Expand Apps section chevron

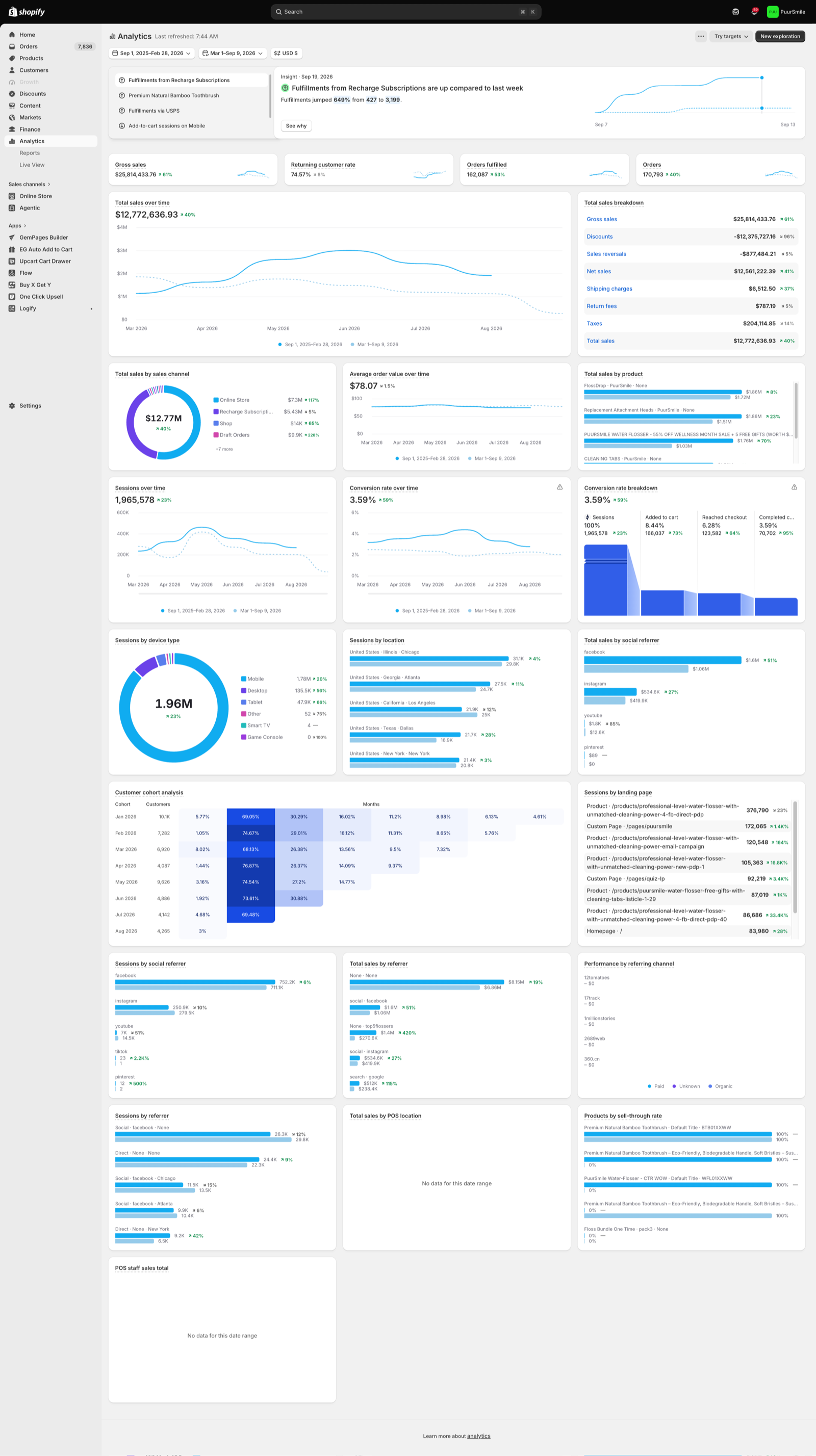click(x=25, y=225)
